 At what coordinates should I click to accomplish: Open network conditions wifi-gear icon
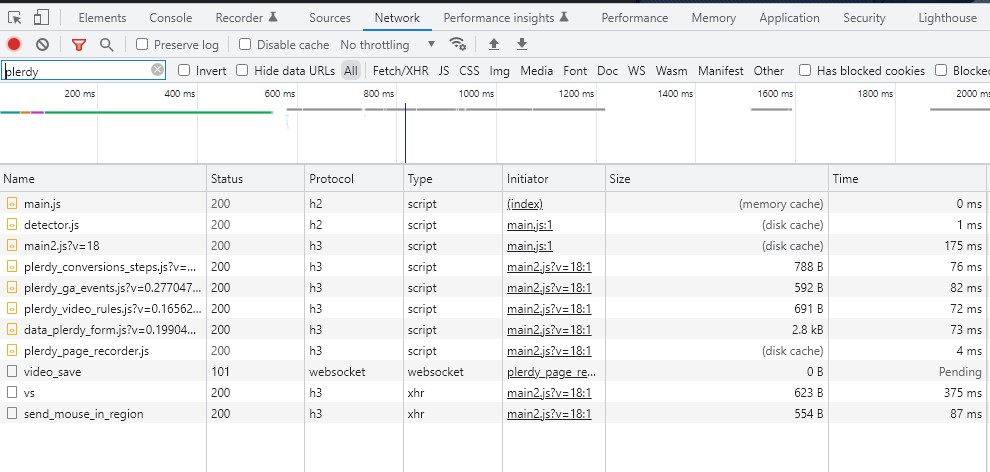[458, 44]
